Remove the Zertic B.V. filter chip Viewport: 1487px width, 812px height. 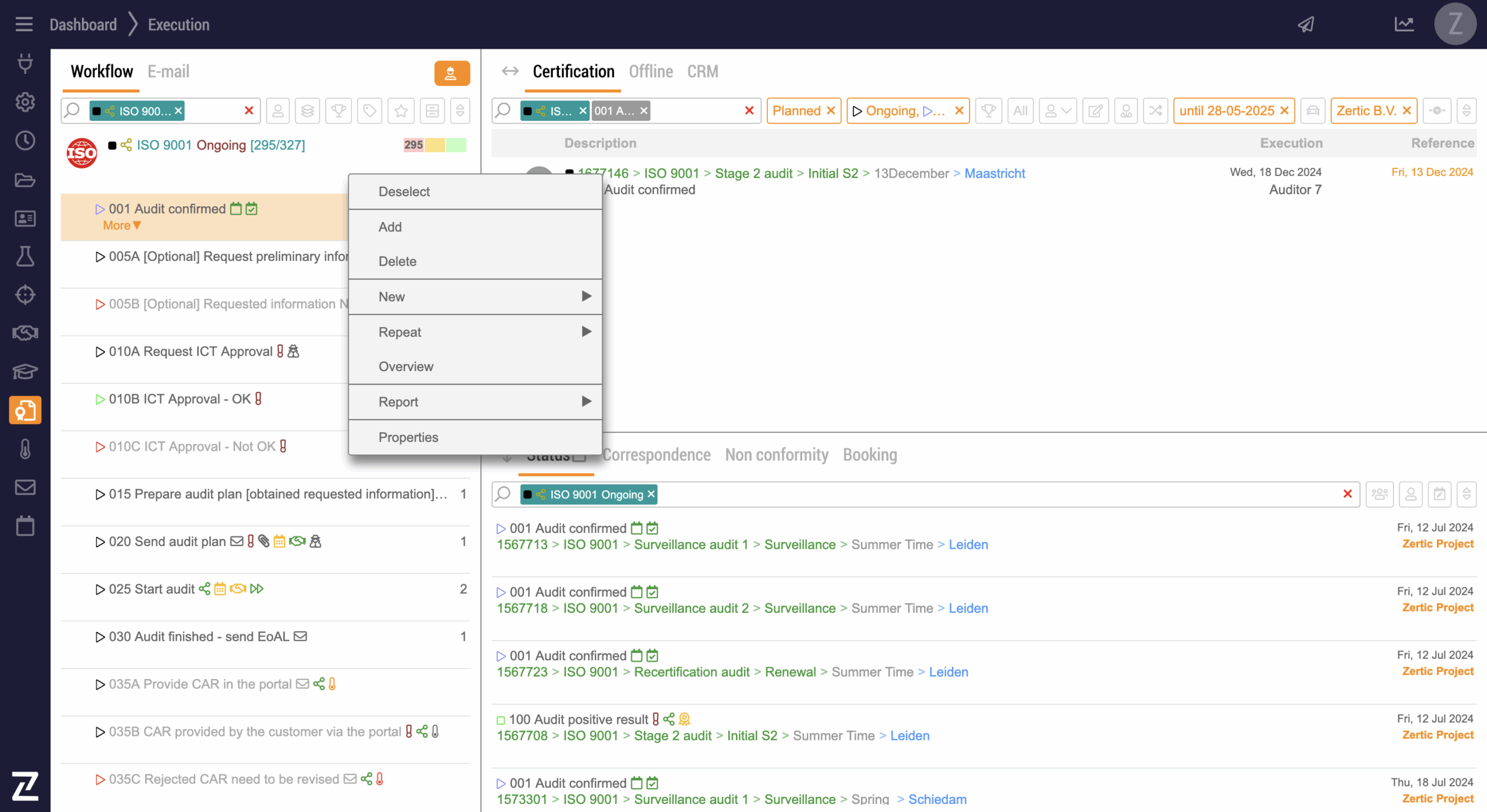[1407, 111]
